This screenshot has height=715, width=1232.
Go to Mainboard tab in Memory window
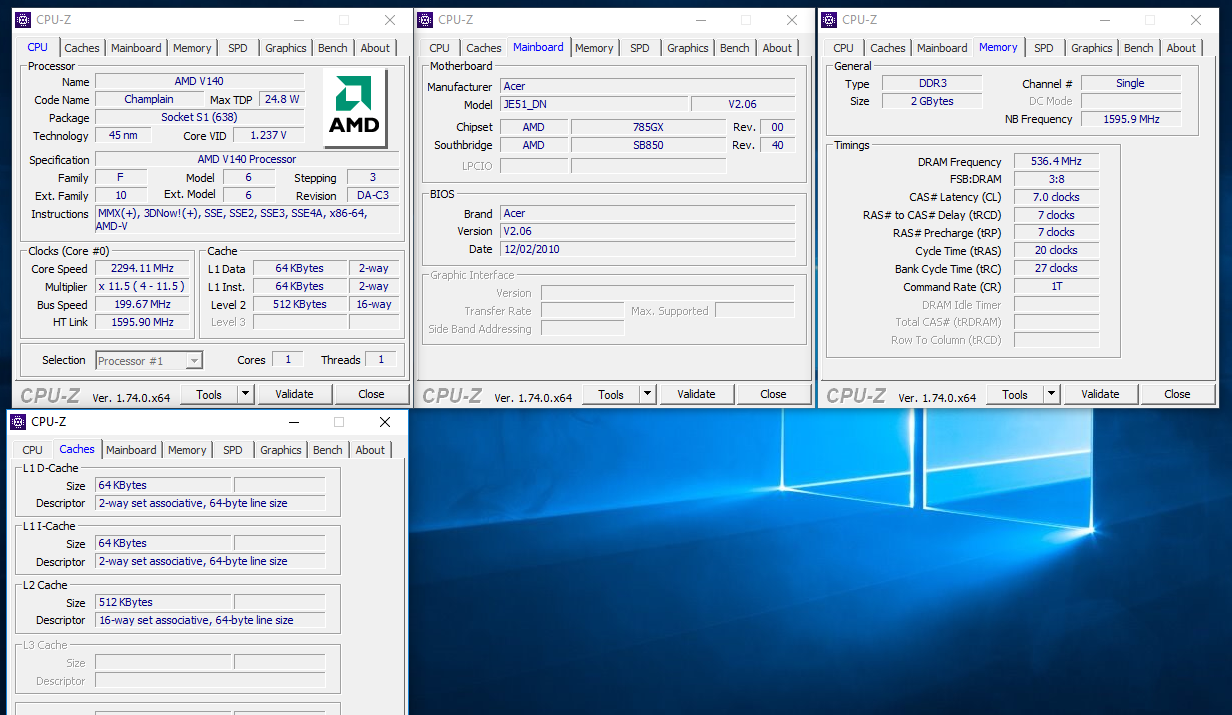(942, 48)
